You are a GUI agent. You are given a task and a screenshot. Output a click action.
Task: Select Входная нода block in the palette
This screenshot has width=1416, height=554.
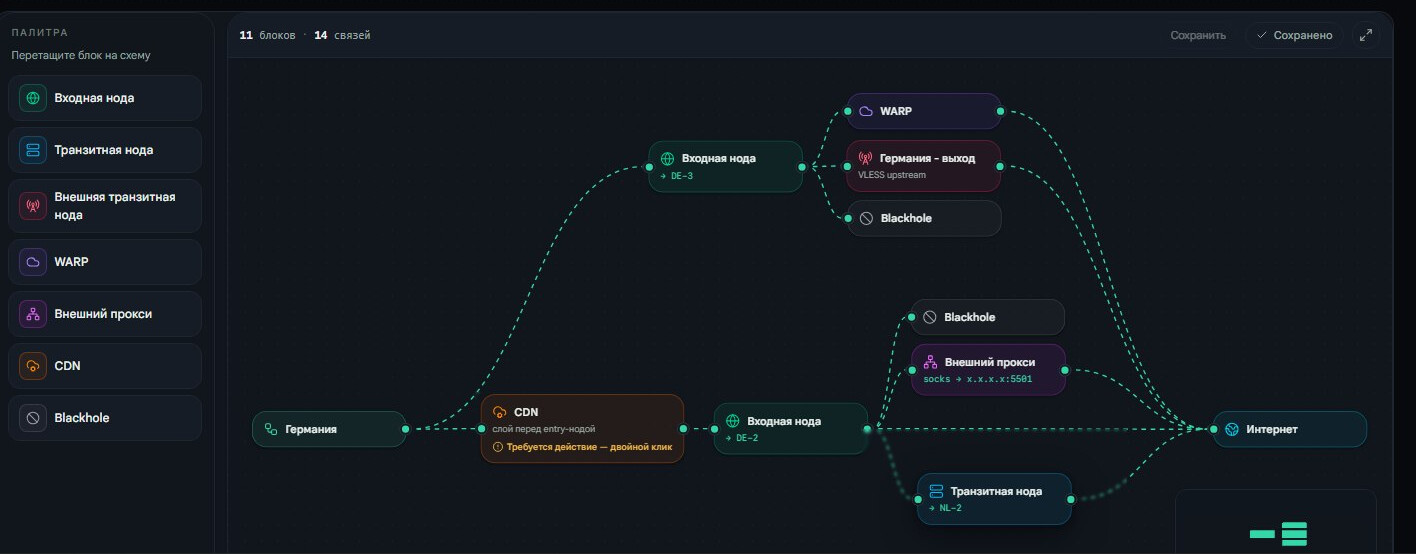(x=106, y=98)
